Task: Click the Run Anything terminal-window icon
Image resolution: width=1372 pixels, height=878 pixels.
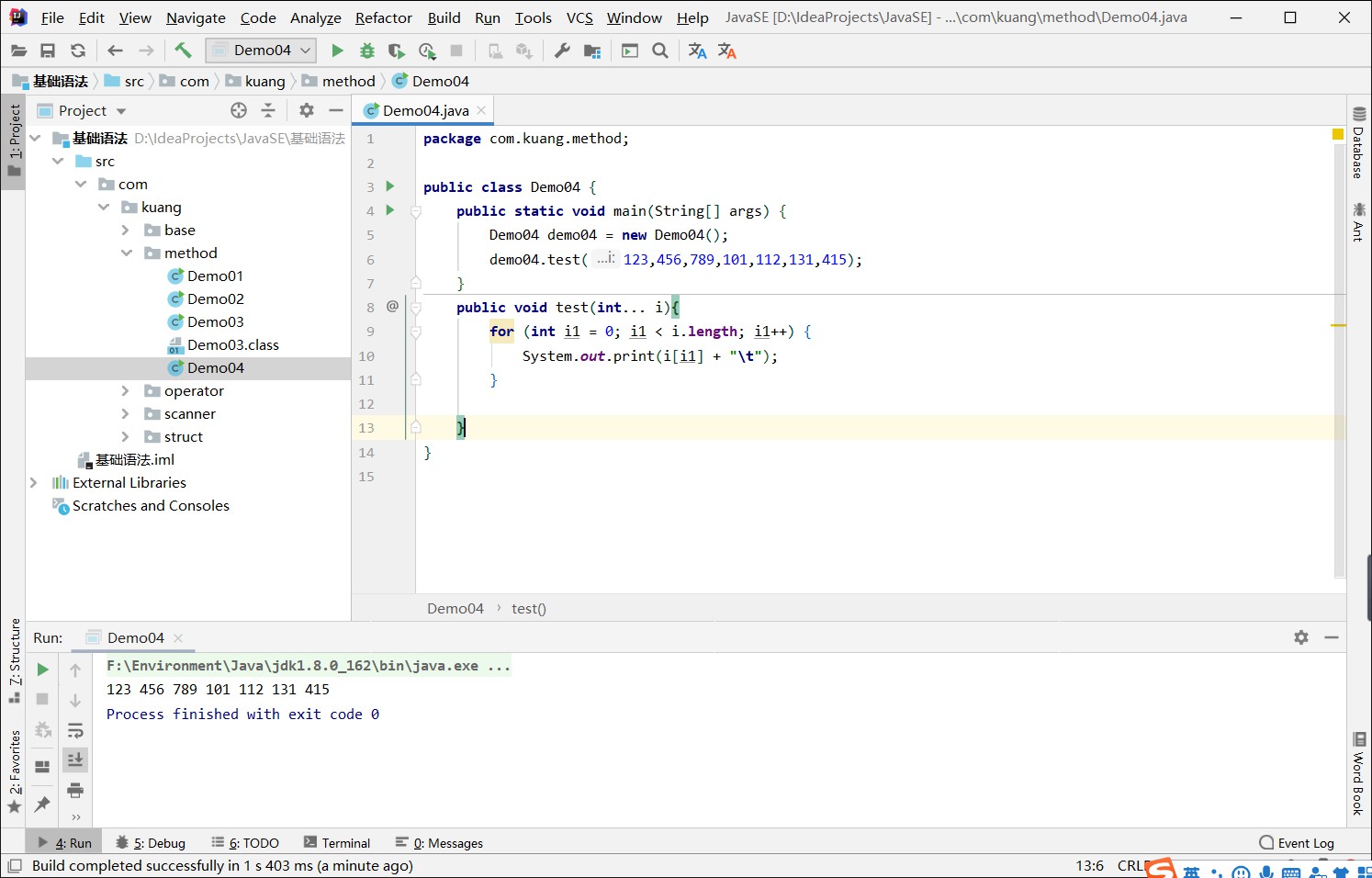Action: (x=630, y=51)
